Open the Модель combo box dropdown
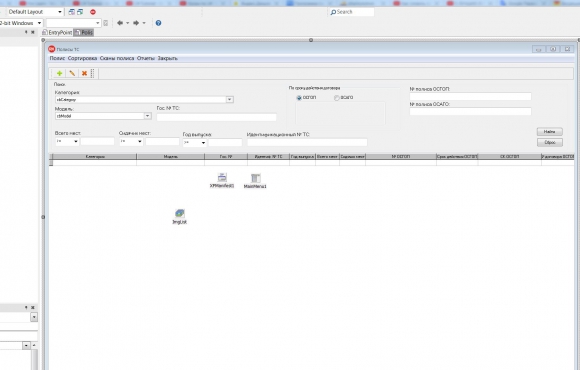Viewport: 580px width, 370px height. pyautogui.click(x=148, y=116)
